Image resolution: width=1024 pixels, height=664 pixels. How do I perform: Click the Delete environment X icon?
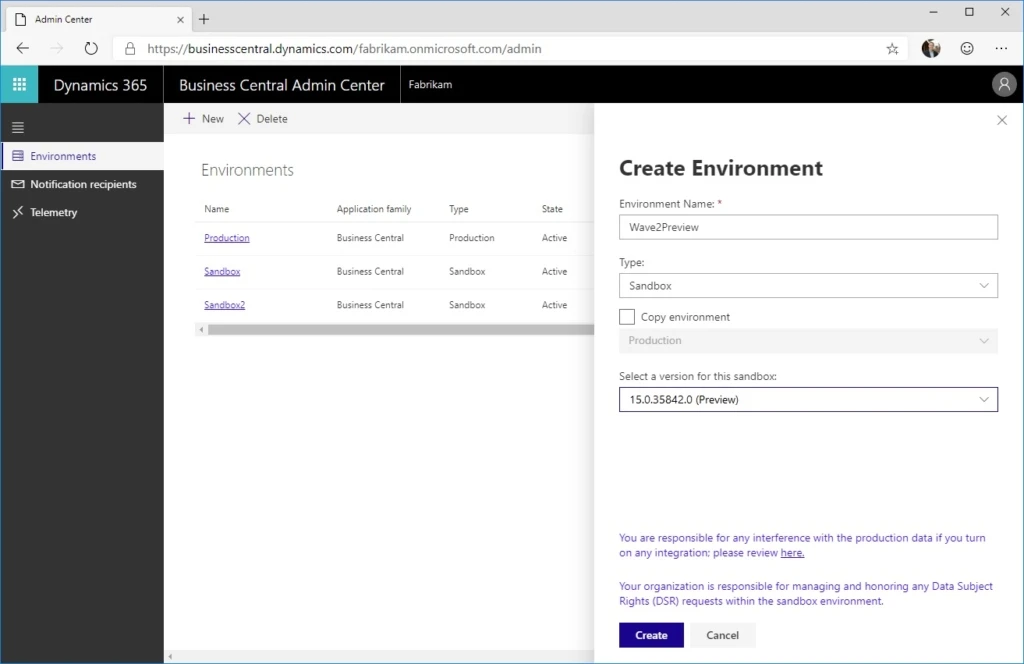pos(244,118)
